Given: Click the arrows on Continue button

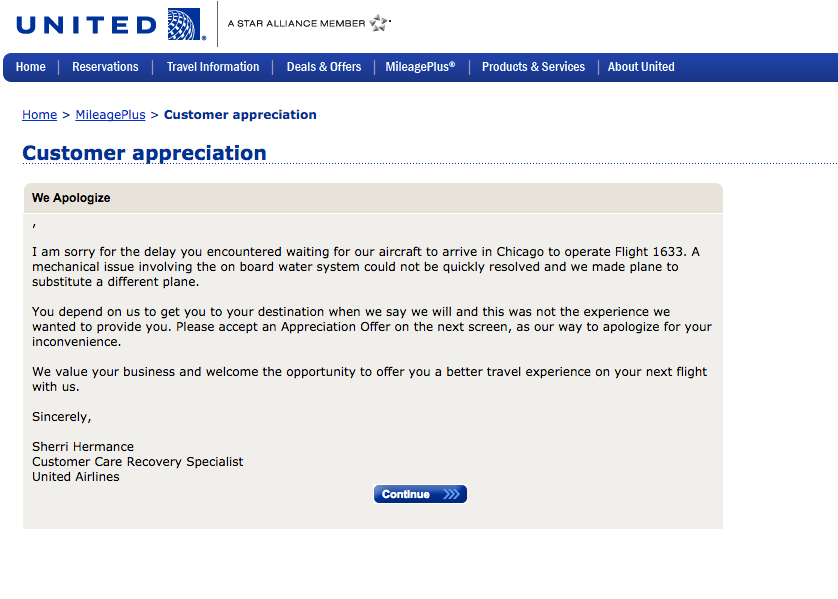Looking at the screenshot, I should tap(452, 494).
